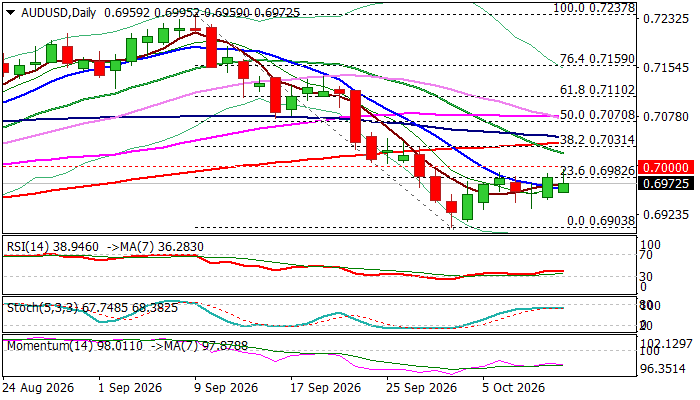700x400 pixels.
Task: Click the 24 Aug 2026 date label
Action: (x=38, y=388)
